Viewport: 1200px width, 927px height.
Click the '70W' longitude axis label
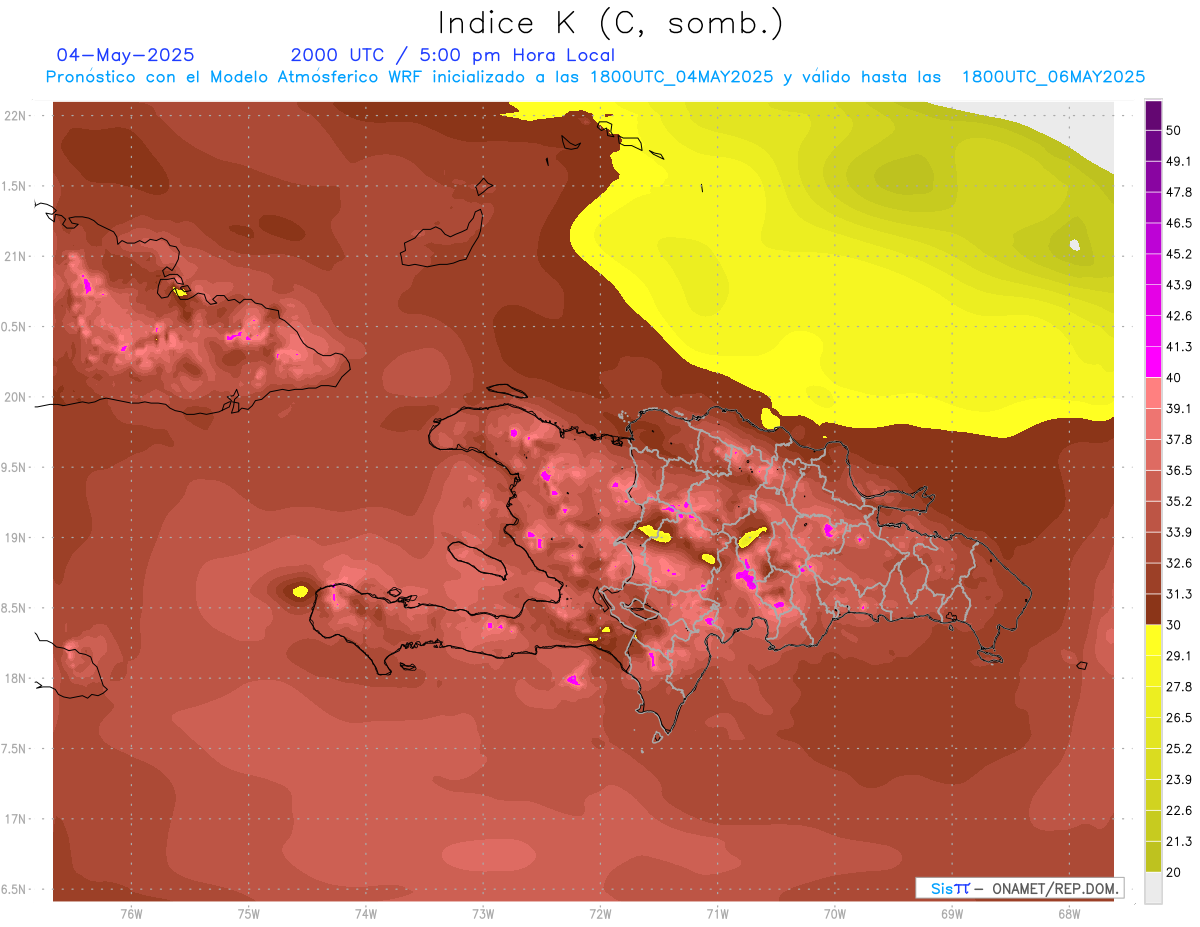click(834, 915)
